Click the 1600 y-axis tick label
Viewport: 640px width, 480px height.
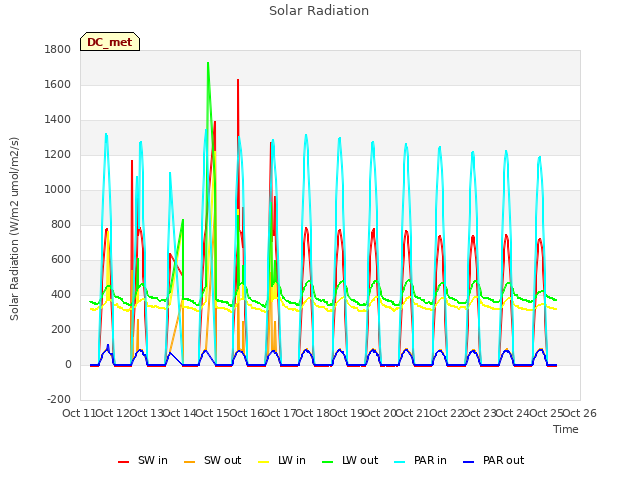coord(58,84)
